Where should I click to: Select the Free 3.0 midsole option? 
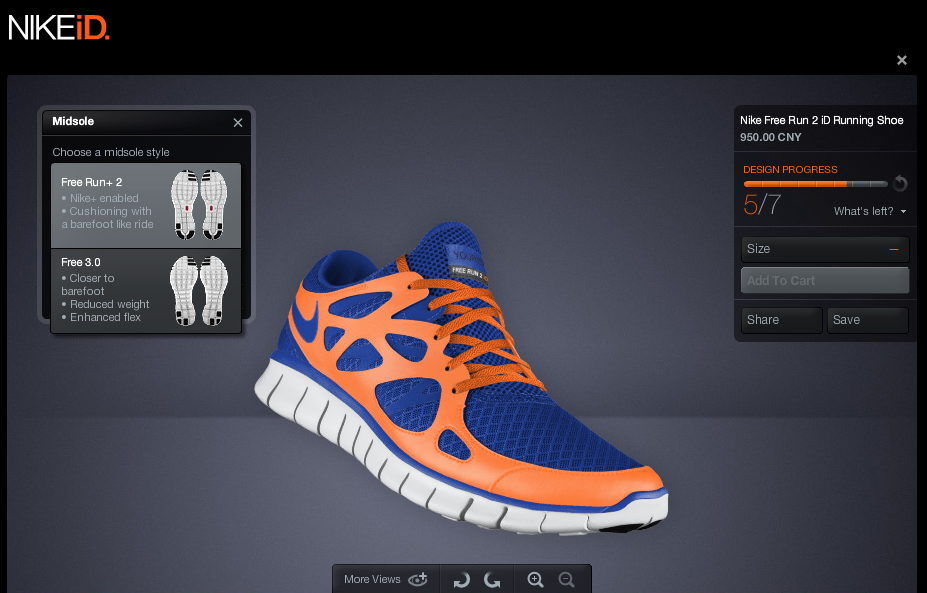(x=146, y=291)
